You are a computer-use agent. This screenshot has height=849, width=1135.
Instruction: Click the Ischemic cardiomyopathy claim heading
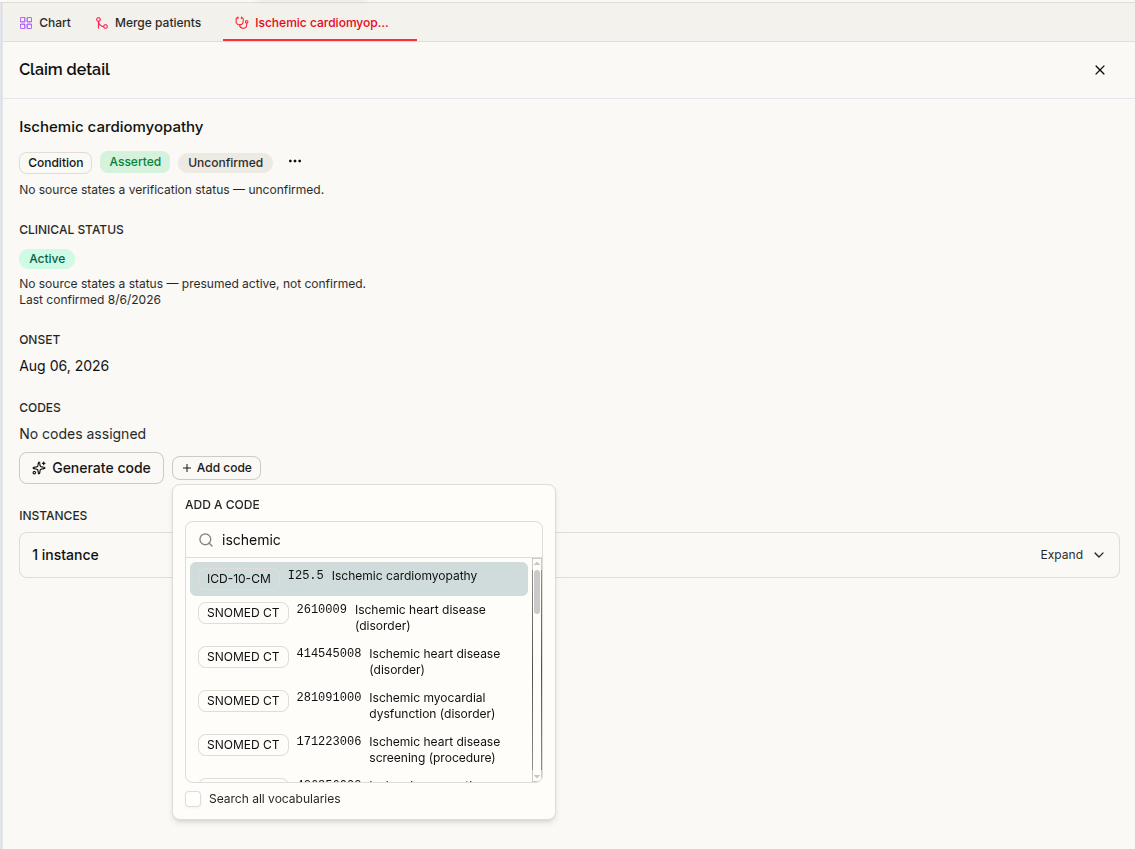[111, 127]
